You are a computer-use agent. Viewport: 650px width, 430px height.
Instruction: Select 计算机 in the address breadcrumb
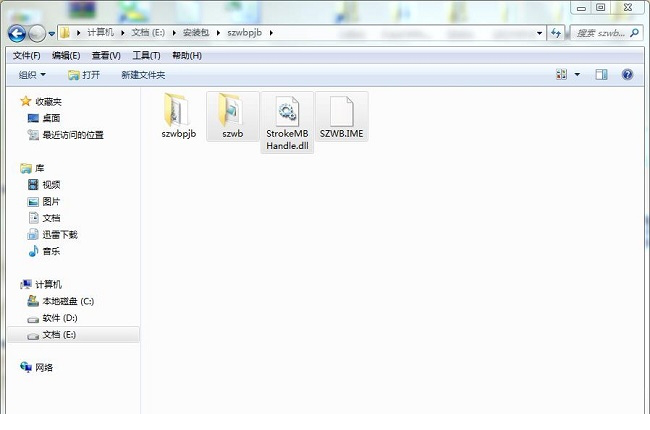pos(100,32)
